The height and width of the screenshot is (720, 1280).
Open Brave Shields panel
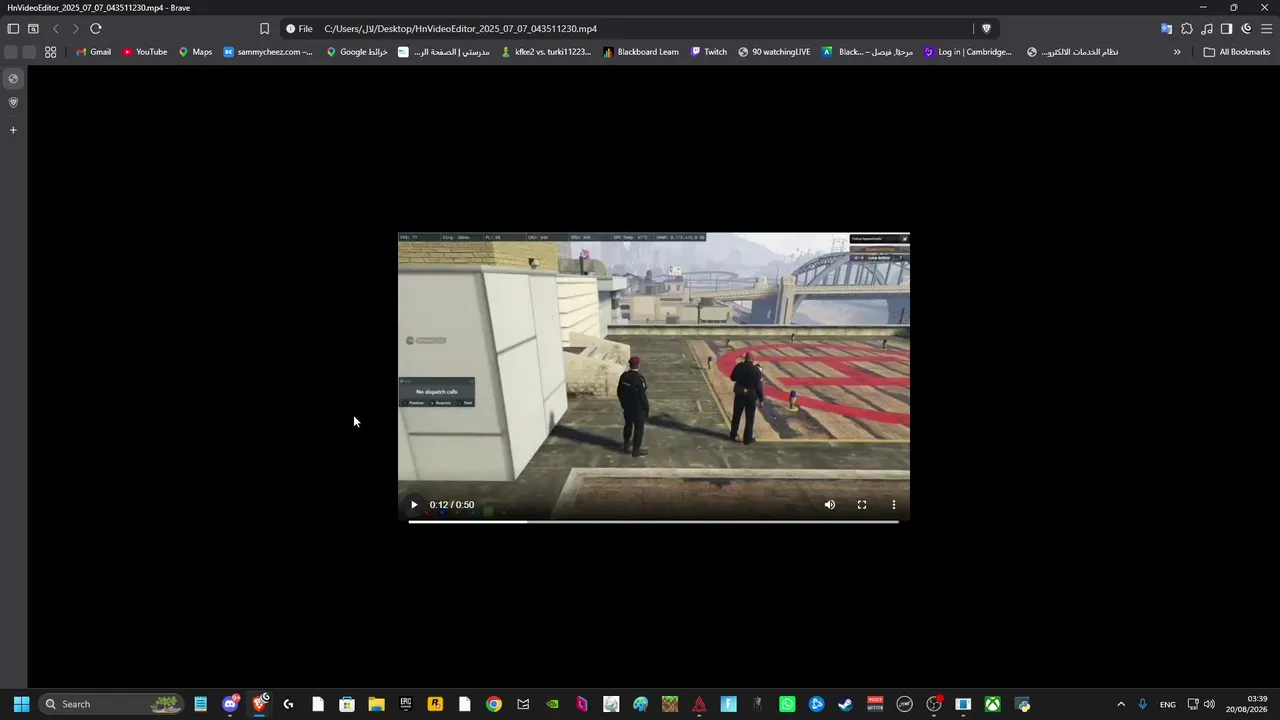tap(986, 29)
